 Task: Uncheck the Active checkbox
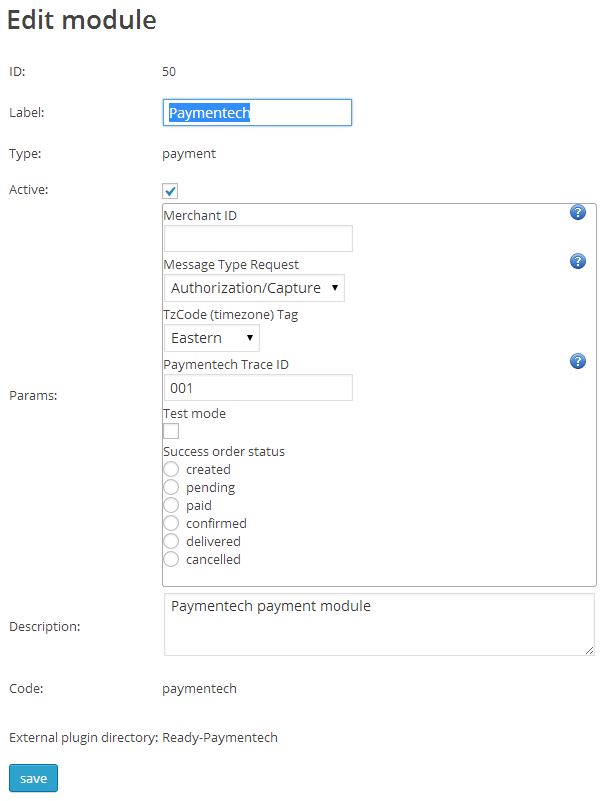pyautogui.click(x=170, y=191)
